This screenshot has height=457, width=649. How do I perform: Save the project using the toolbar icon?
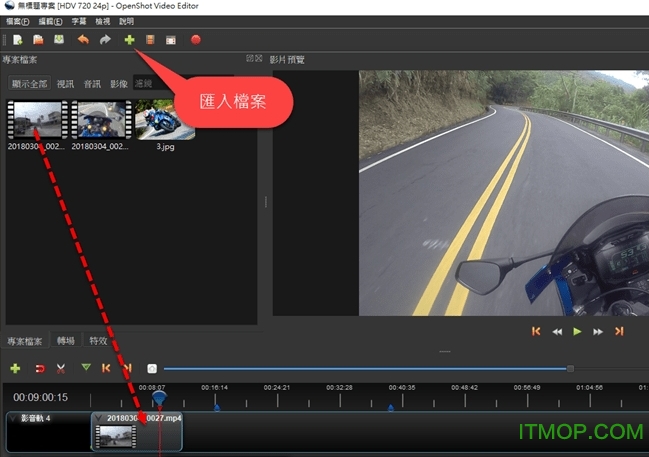[59, 40]
